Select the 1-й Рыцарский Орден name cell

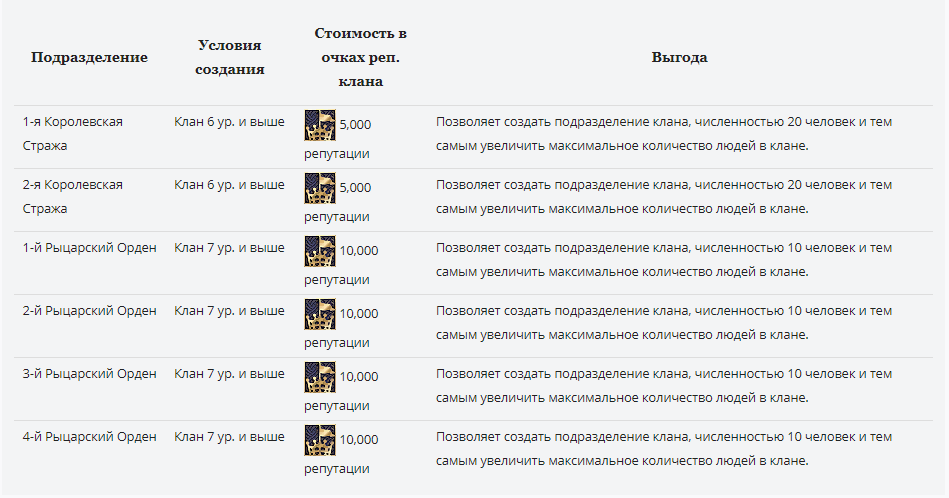(x=90, y=248)
